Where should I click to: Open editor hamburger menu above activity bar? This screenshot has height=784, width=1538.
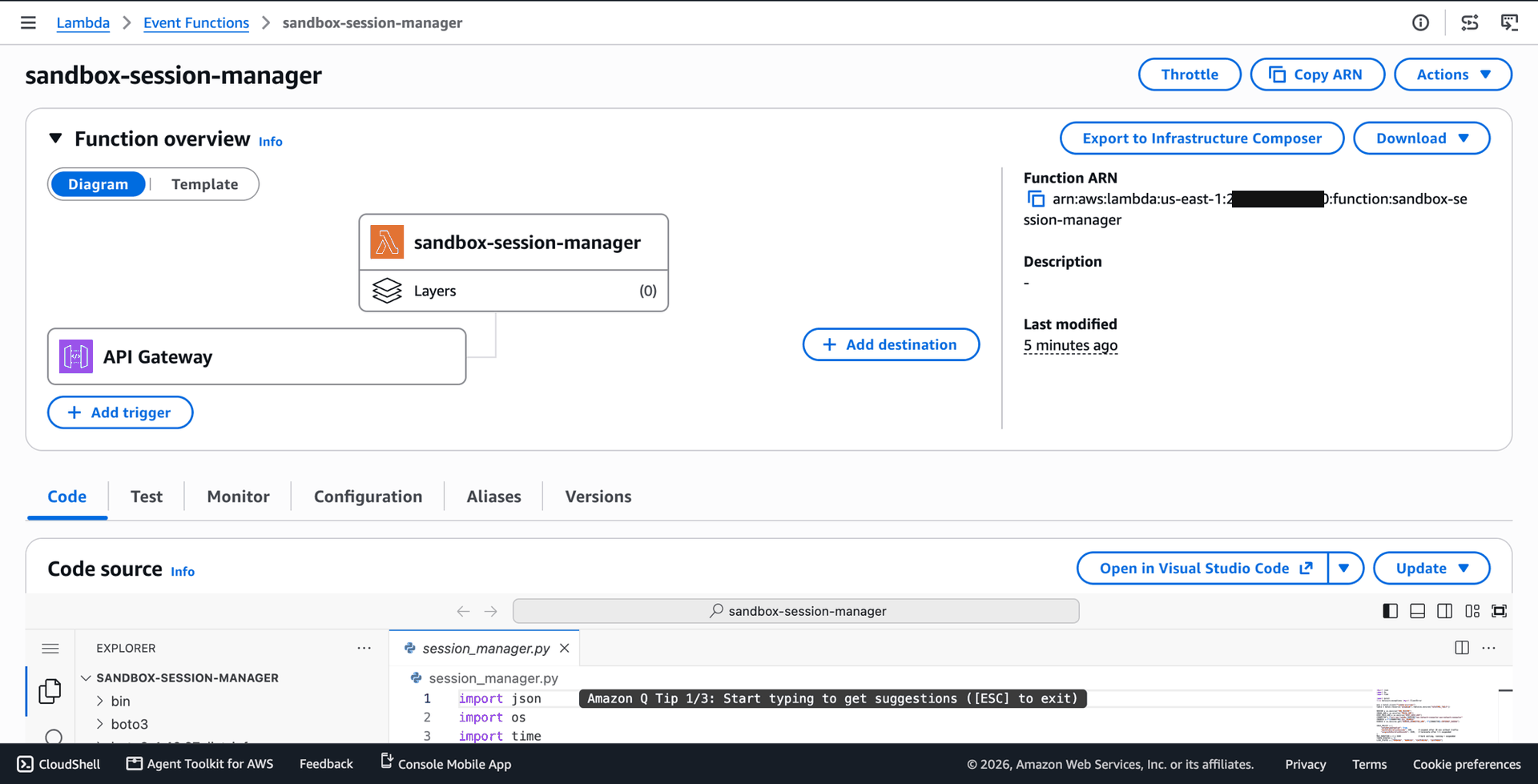pos(50,648)
